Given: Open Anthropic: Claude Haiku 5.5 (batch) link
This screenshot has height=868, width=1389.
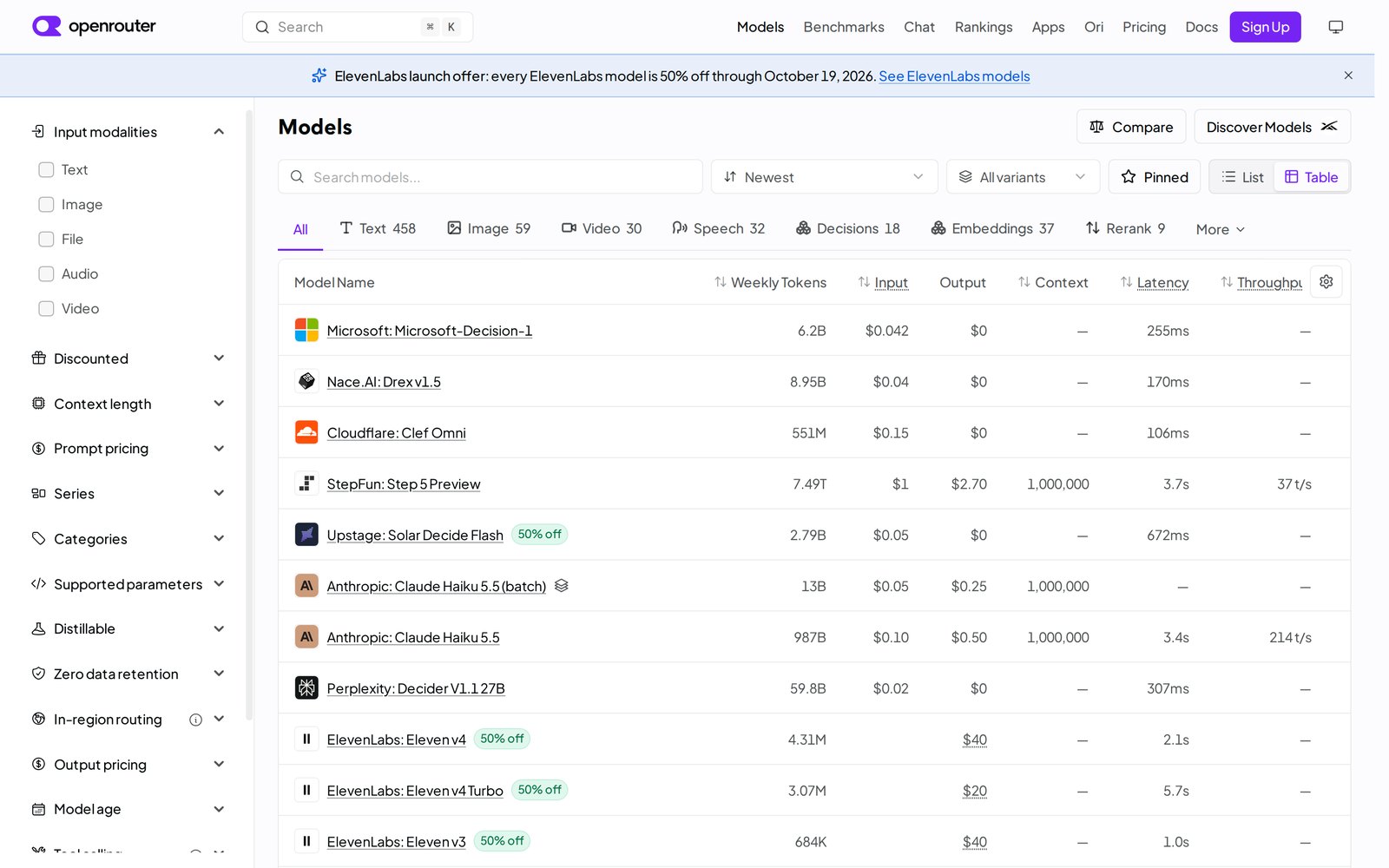Looking at the screenshot, I should [436, 586].
